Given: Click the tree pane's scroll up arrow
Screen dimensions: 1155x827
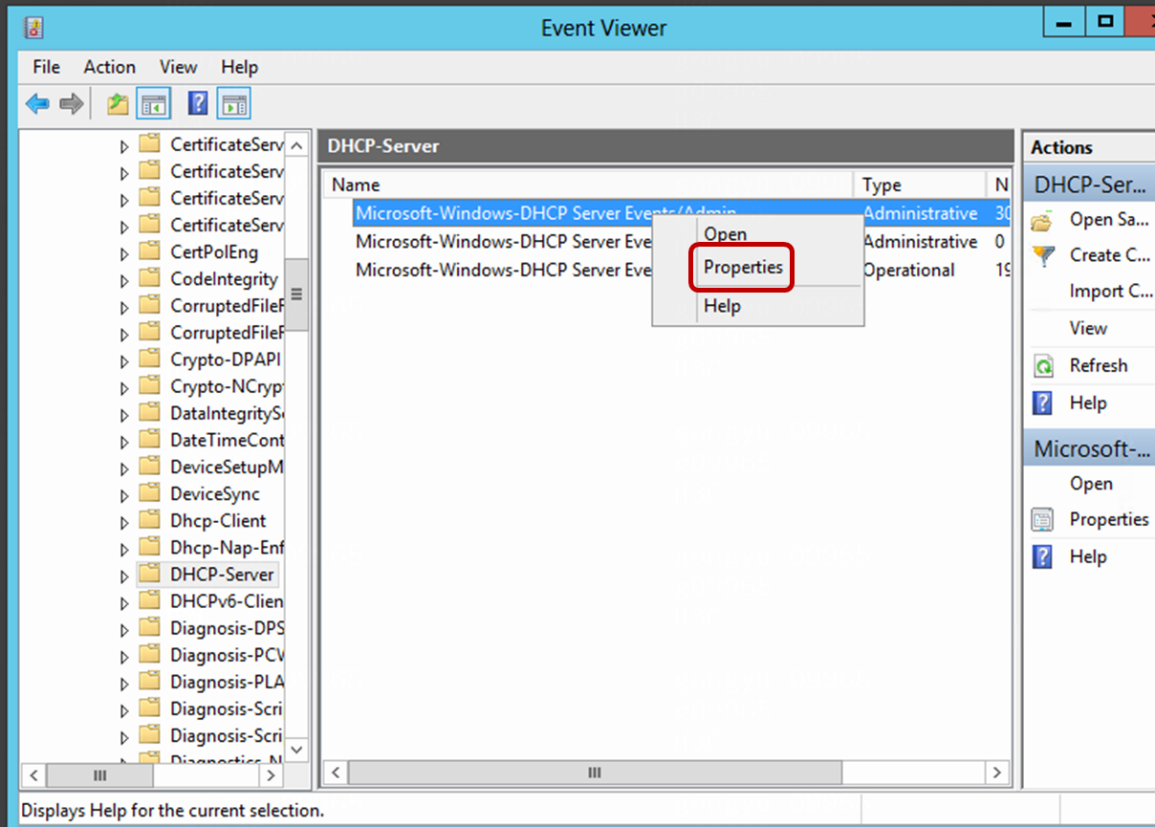Looking at the screenshot, I should point(296,146).
